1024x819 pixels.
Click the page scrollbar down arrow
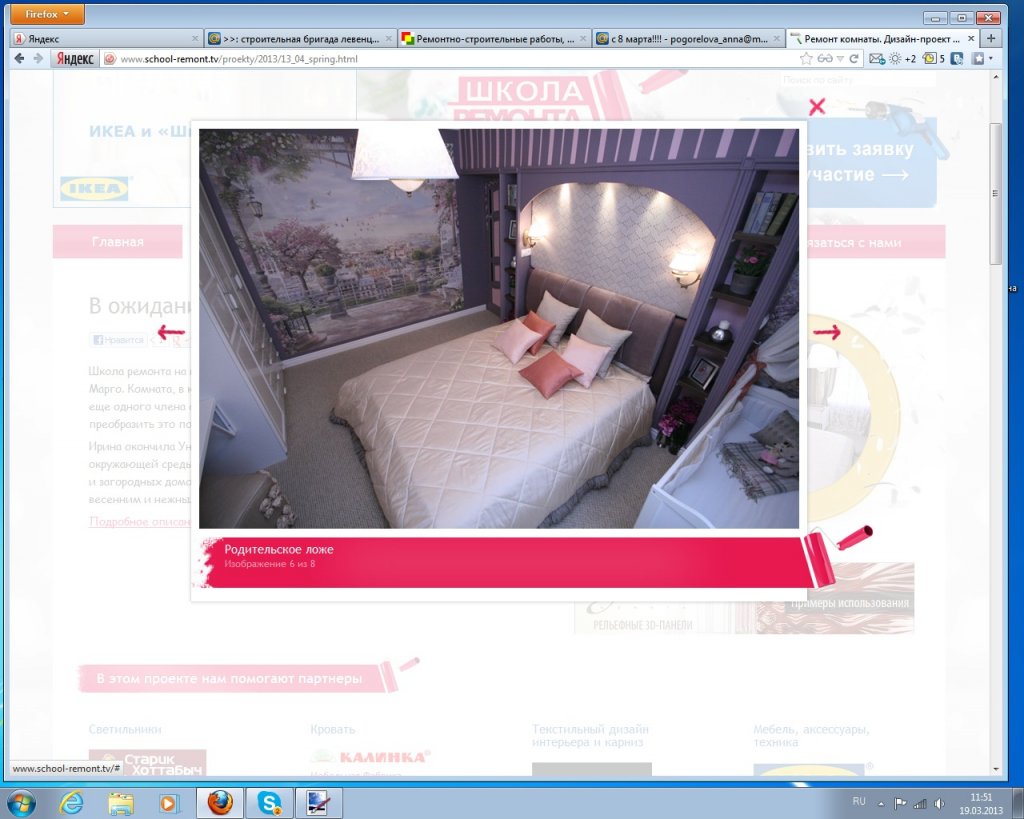[996, 769]
